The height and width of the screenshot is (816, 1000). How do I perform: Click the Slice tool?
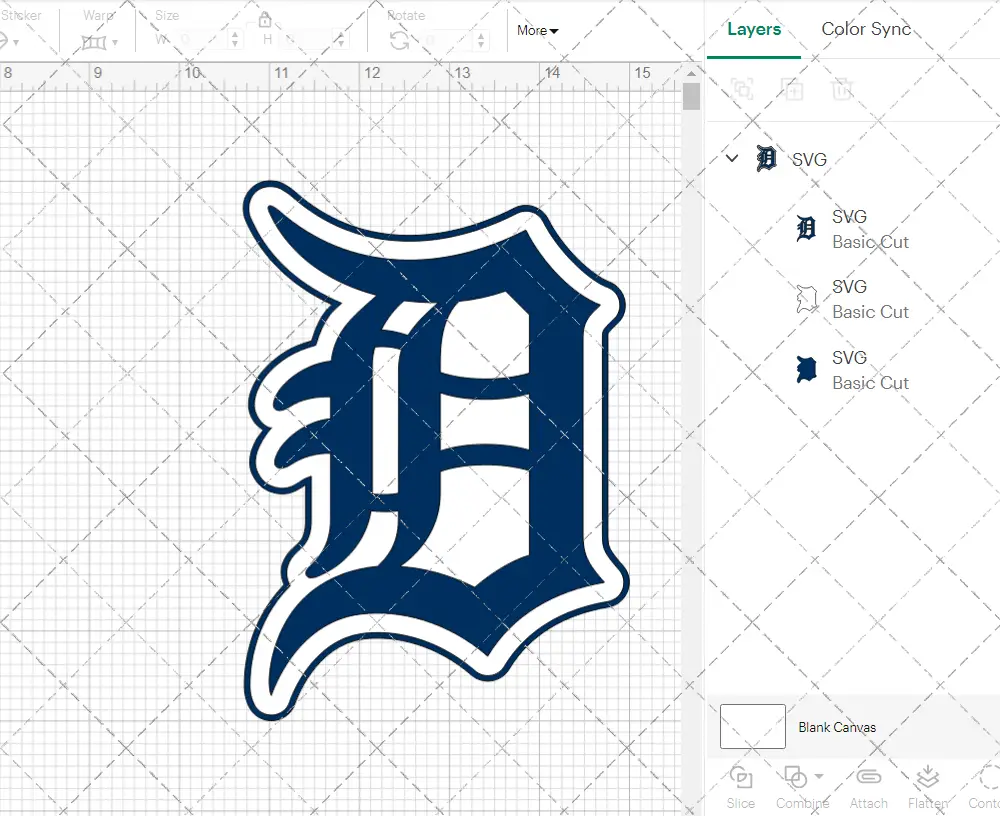pyautogui.click(x=740, y=788)
